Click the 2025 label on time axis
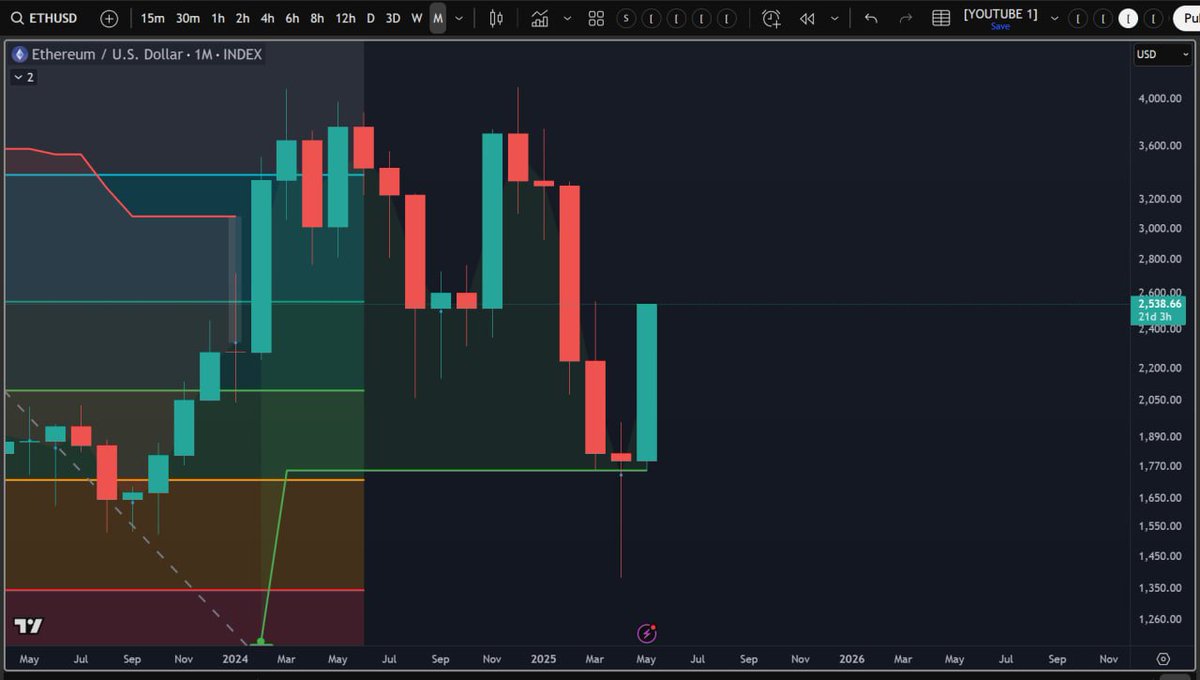Screen dimensions: 1200x680 pyautogui.click(x=543, y=659)
